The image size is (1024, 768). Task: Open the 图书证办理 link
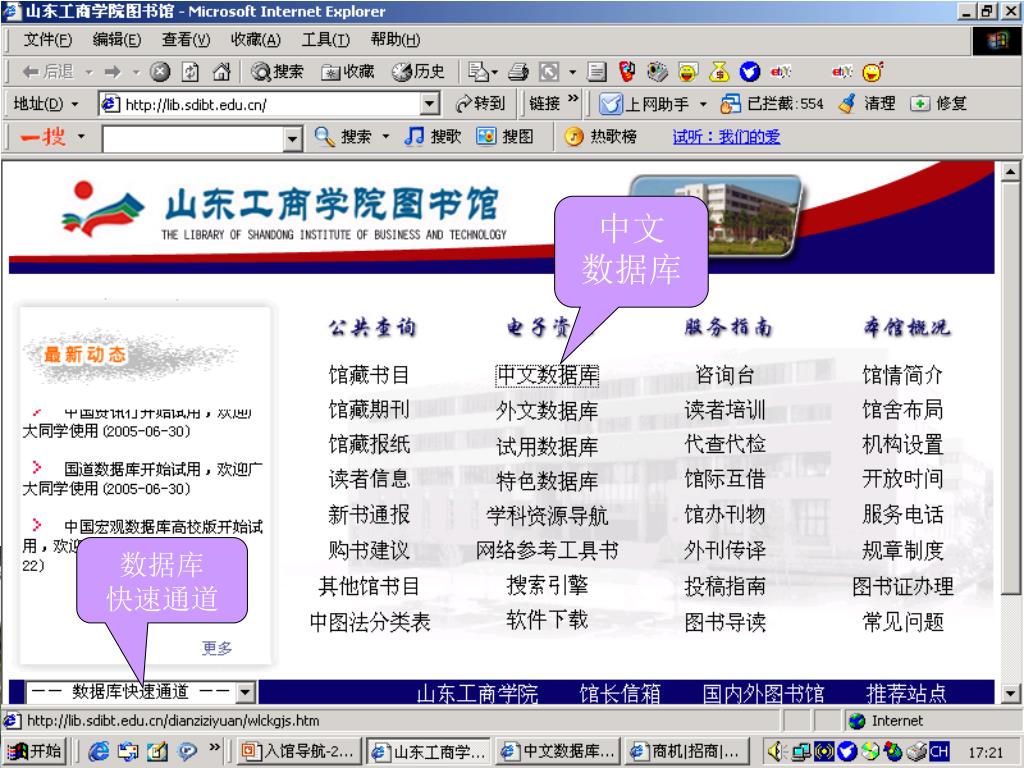[x=903, y=586]
